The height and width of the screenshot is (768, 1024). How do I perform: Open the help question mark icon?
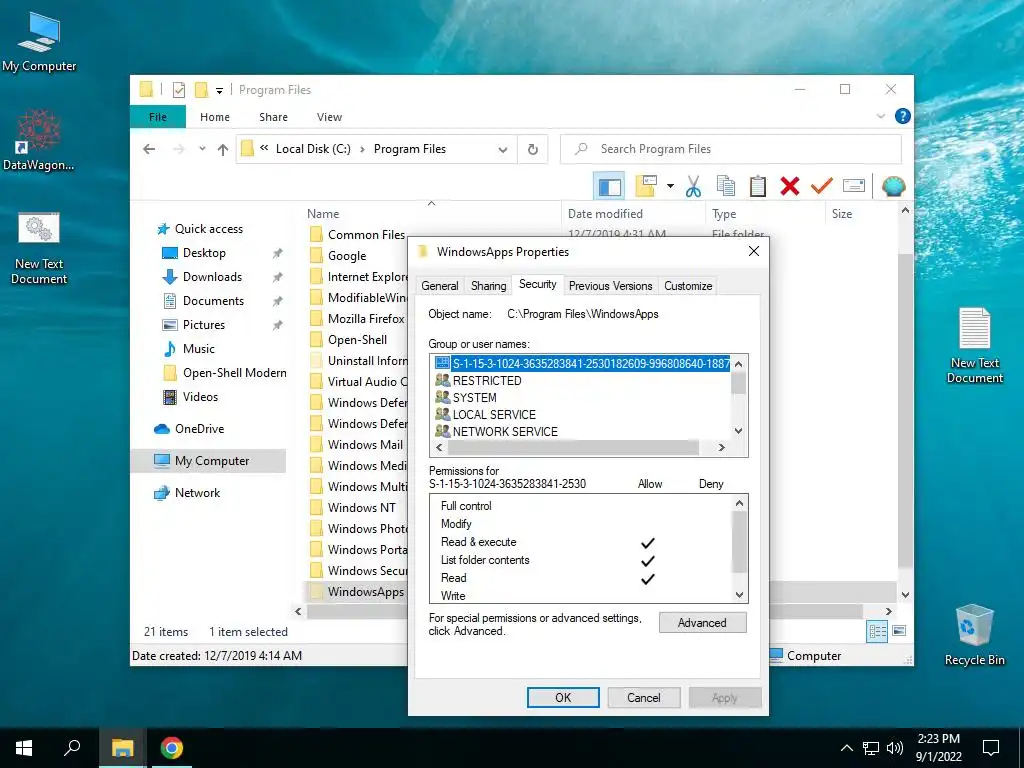click(903, 116)
